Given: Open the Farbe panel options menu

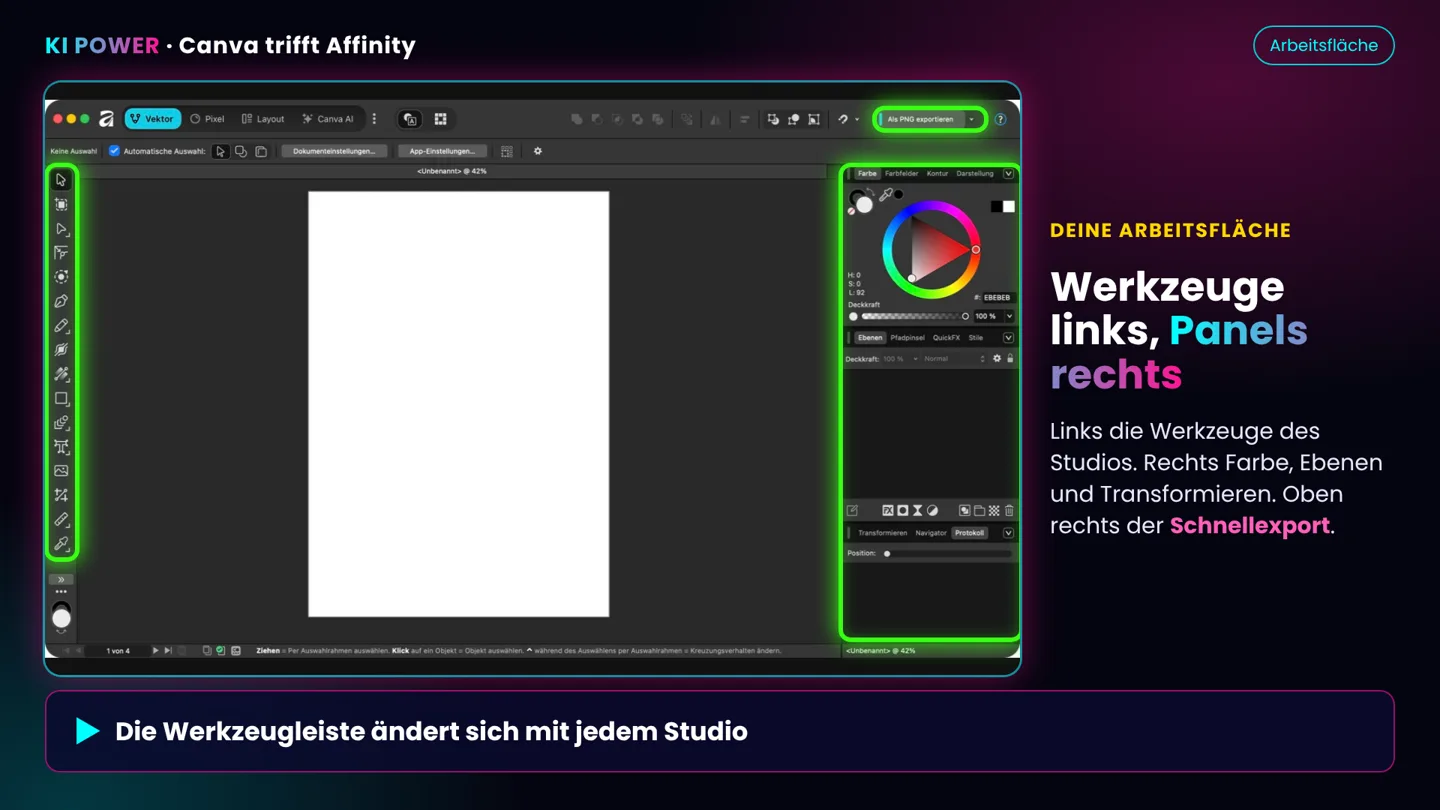Looking at the screenshot, I should (x=1008, y=174).
